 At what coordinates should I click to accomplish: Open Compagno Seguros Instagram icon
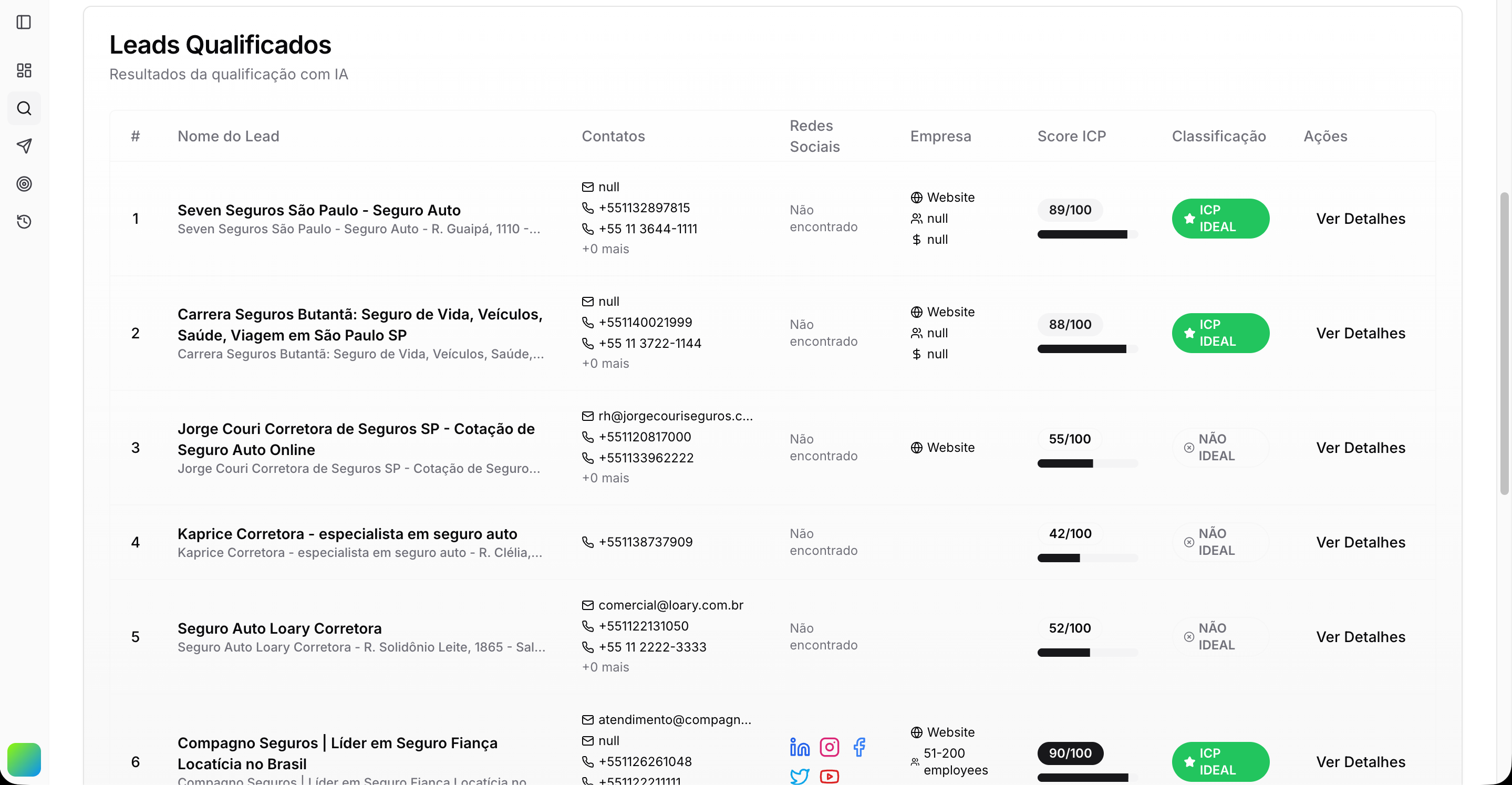829,747
